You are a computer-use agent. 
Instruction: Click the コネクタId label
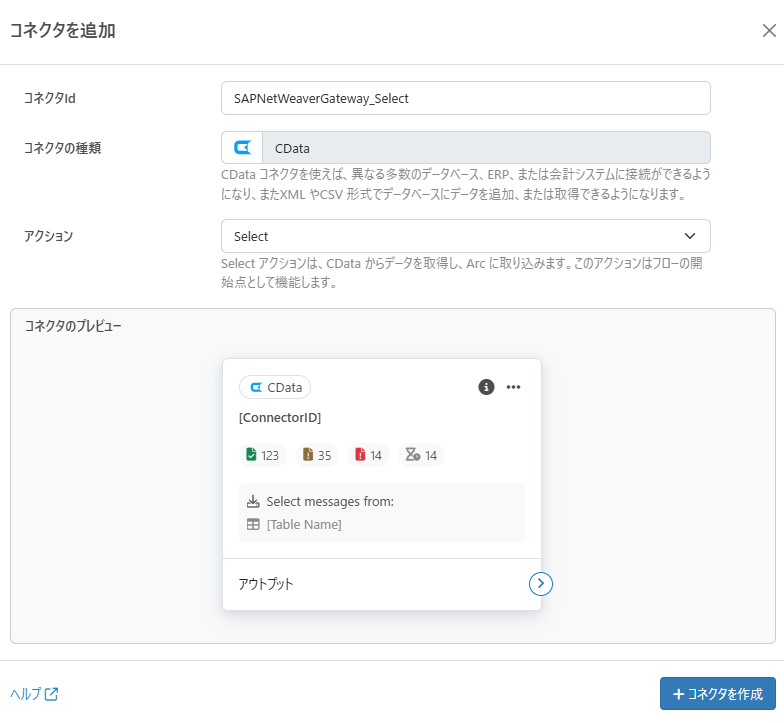point(50,98)
